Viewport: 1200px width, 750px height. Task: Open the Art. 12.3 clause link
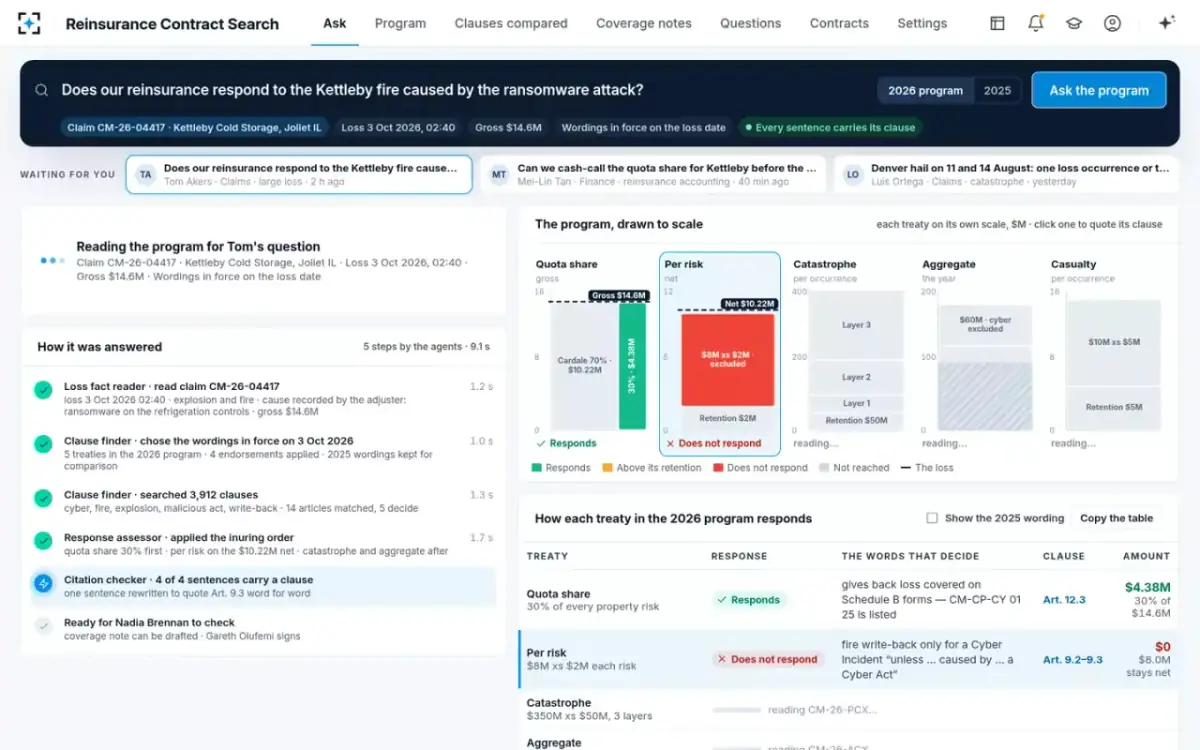1064,600
